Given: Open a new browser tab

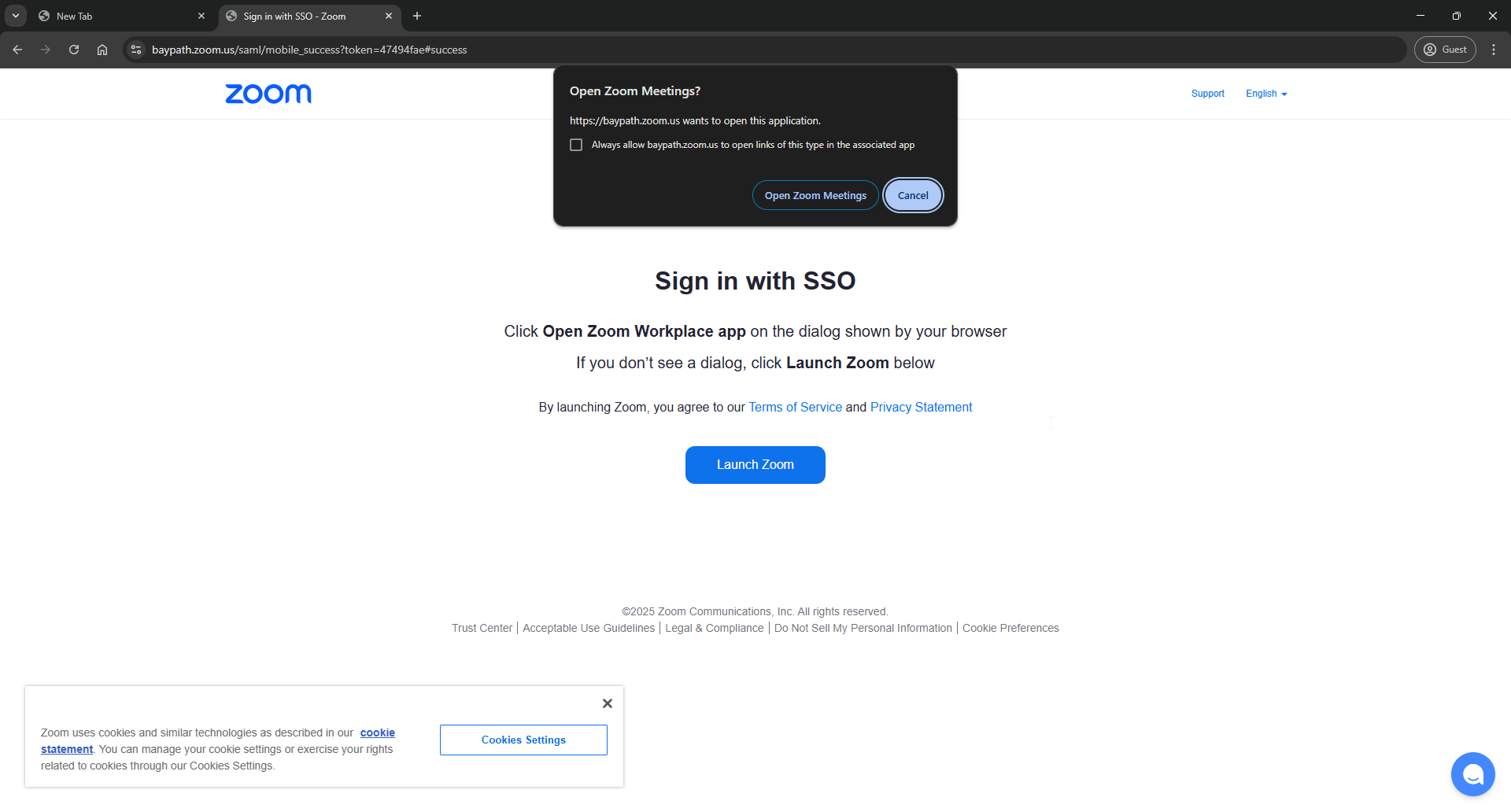Looking at the screenshot, I should pos(417,16).
